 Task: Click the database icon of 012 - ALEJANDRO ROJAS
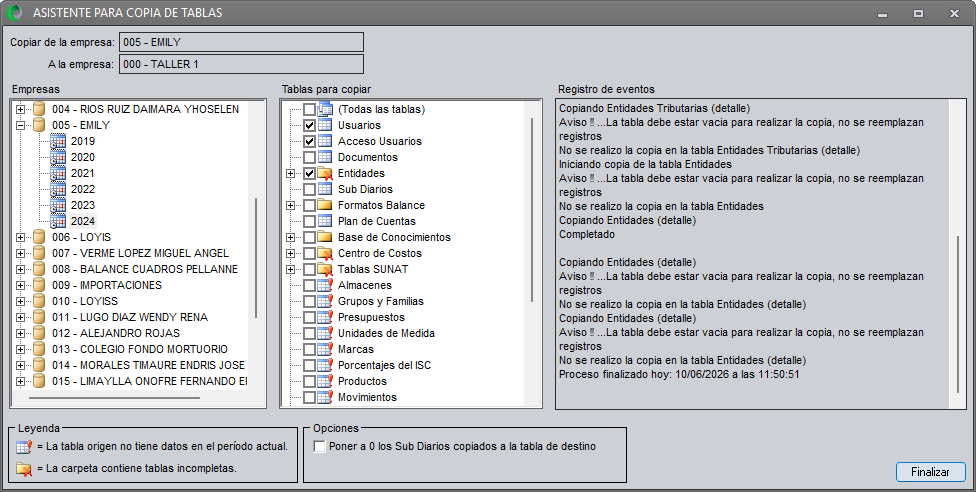click(39, 333)
